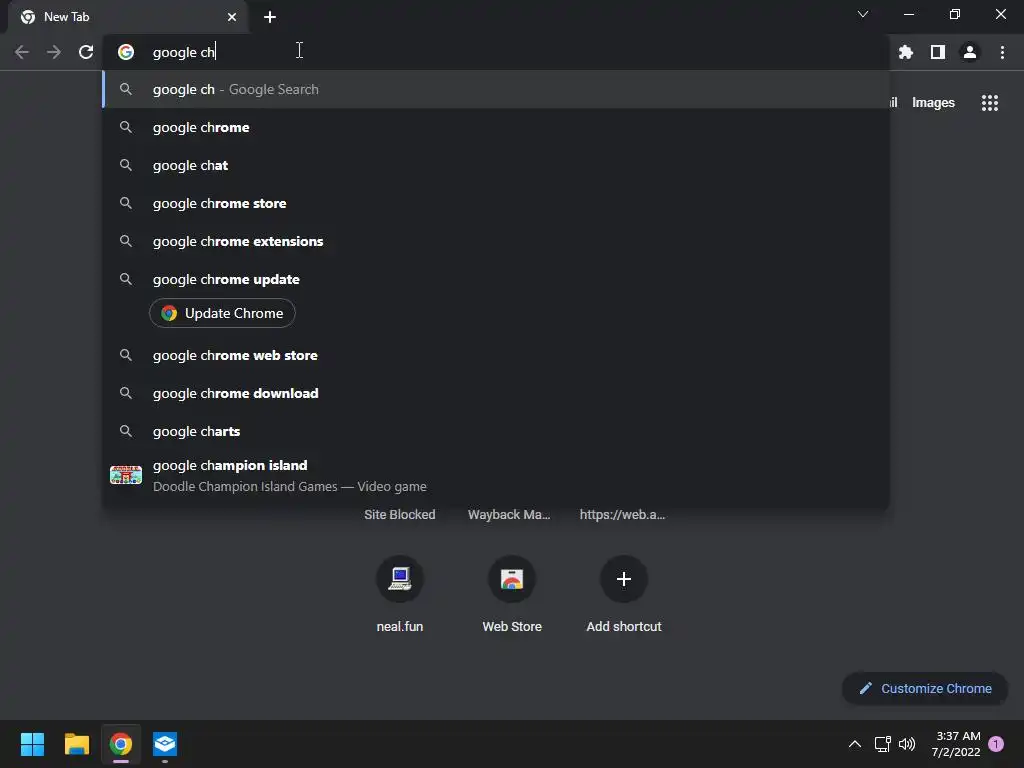1024x768 pixels.
Task: Open the clock and date flyout
Action: pyautogui.click(x=956, y=744)
